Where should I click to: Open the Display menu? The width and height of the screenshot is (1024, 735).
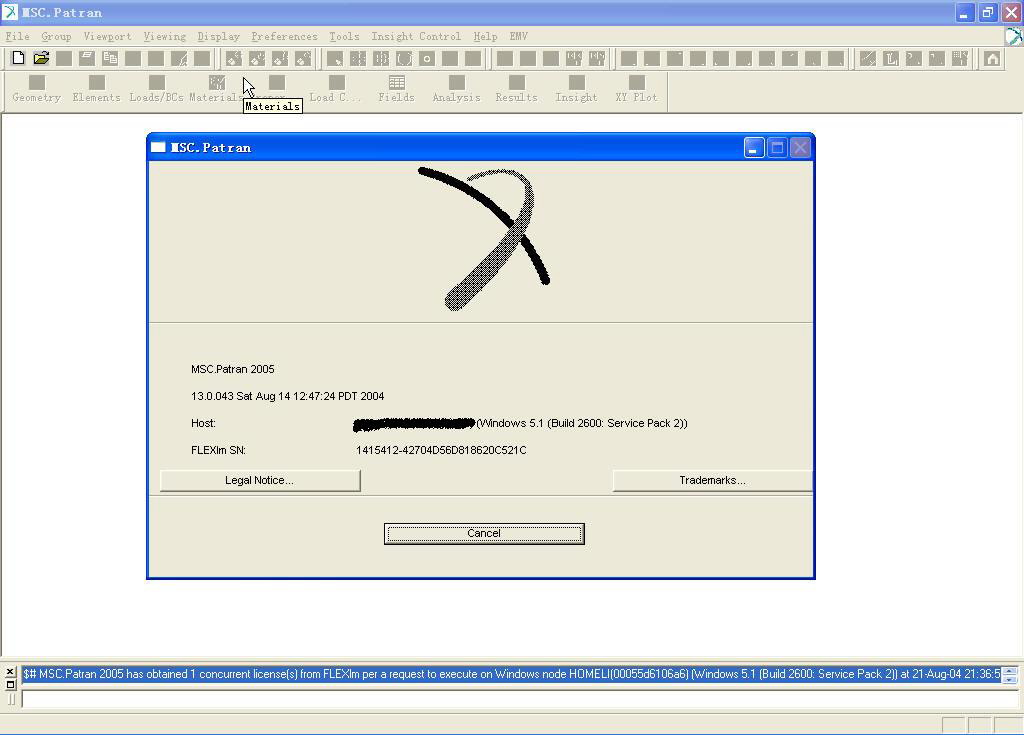pyautogui.click(x=219, y=37)
